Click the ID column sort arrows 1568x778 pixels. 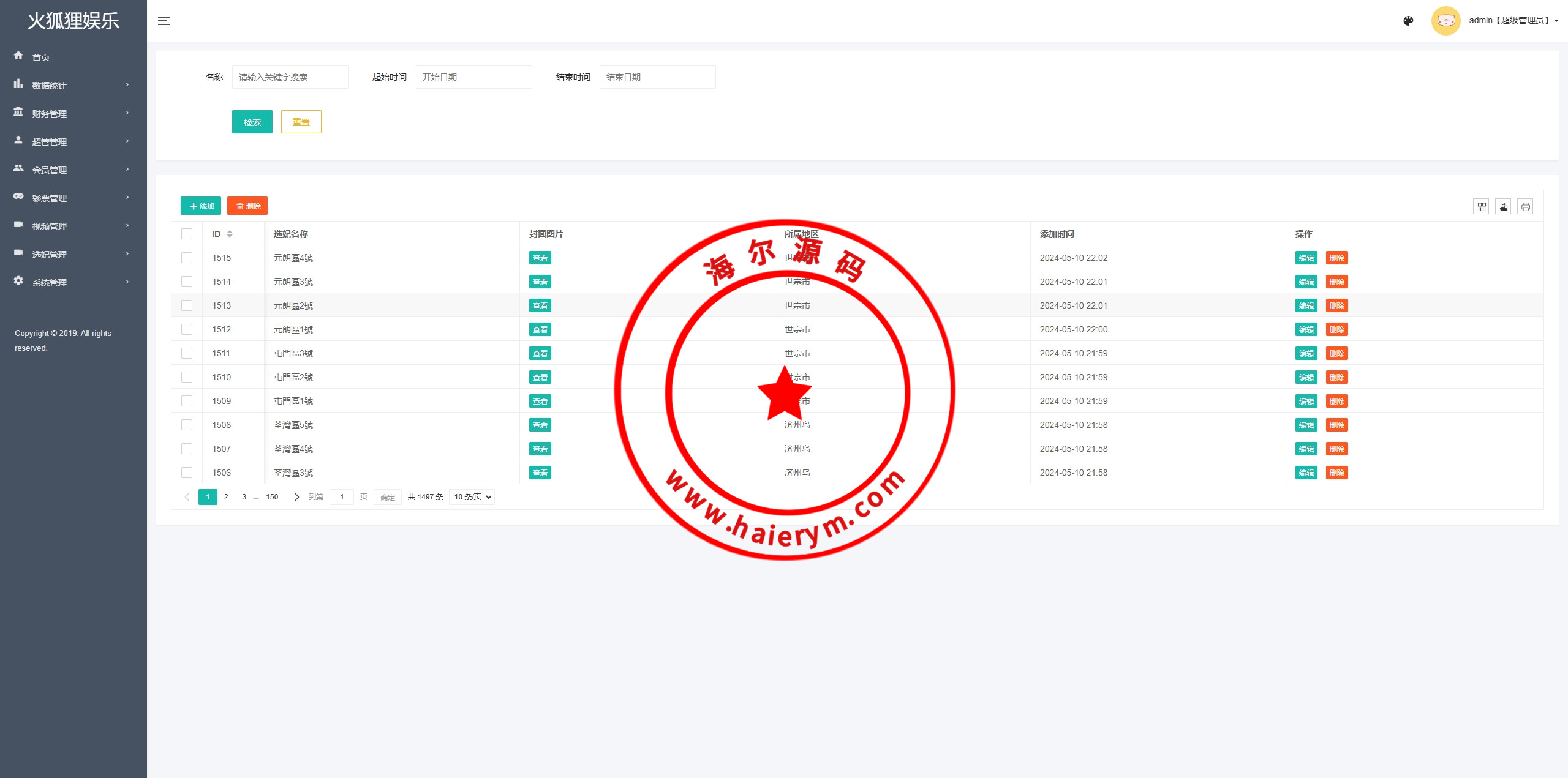tap(230, 234)
